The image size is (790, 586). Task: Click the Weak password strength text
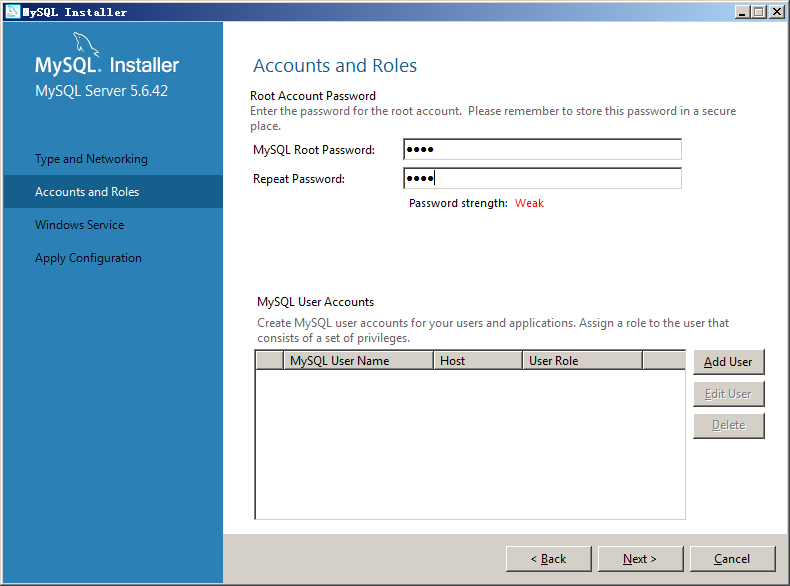click(529, 203)
